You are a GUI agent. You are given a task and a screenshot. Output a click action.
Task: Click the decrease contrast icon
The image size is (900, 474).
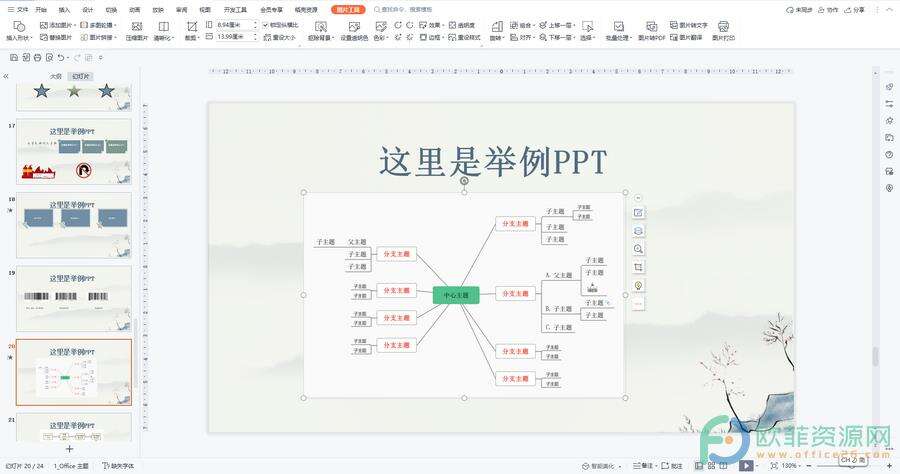tap(410, 25)
